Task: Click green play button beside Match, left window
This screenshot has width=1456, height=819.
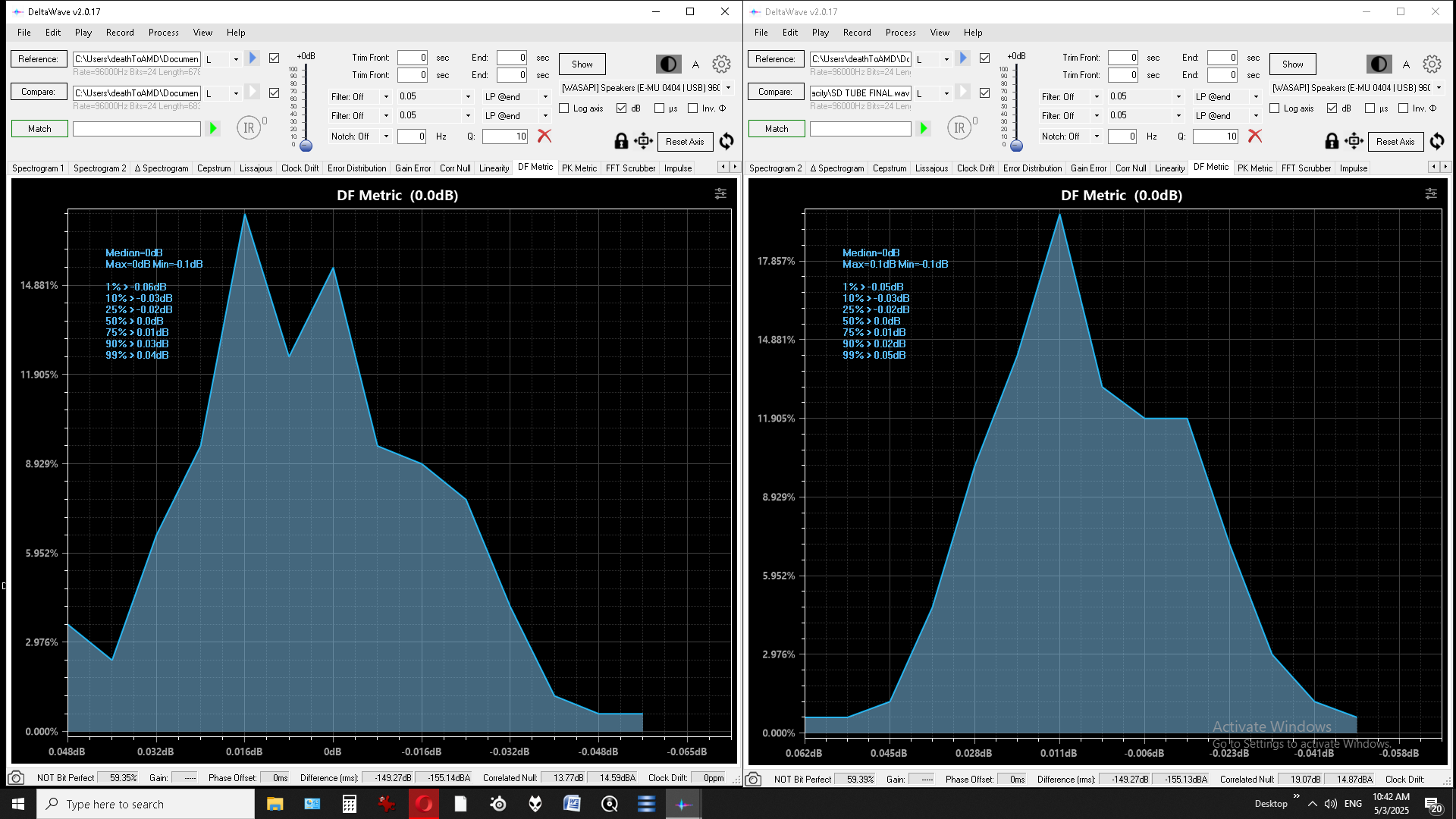Action: click(213, 129)
